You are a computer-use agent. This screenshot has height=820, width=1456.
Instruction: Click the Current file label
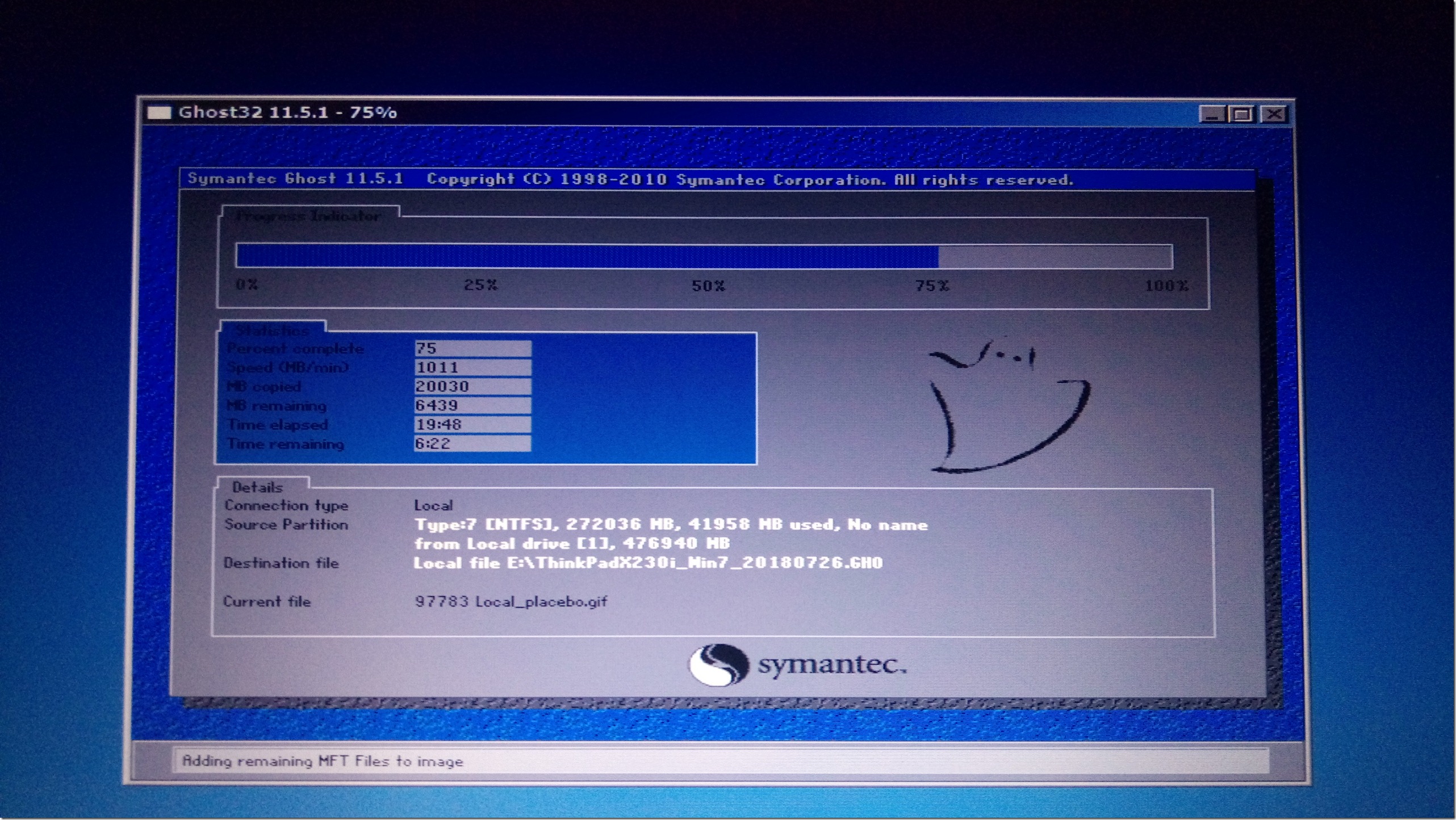tap(267, 601)
